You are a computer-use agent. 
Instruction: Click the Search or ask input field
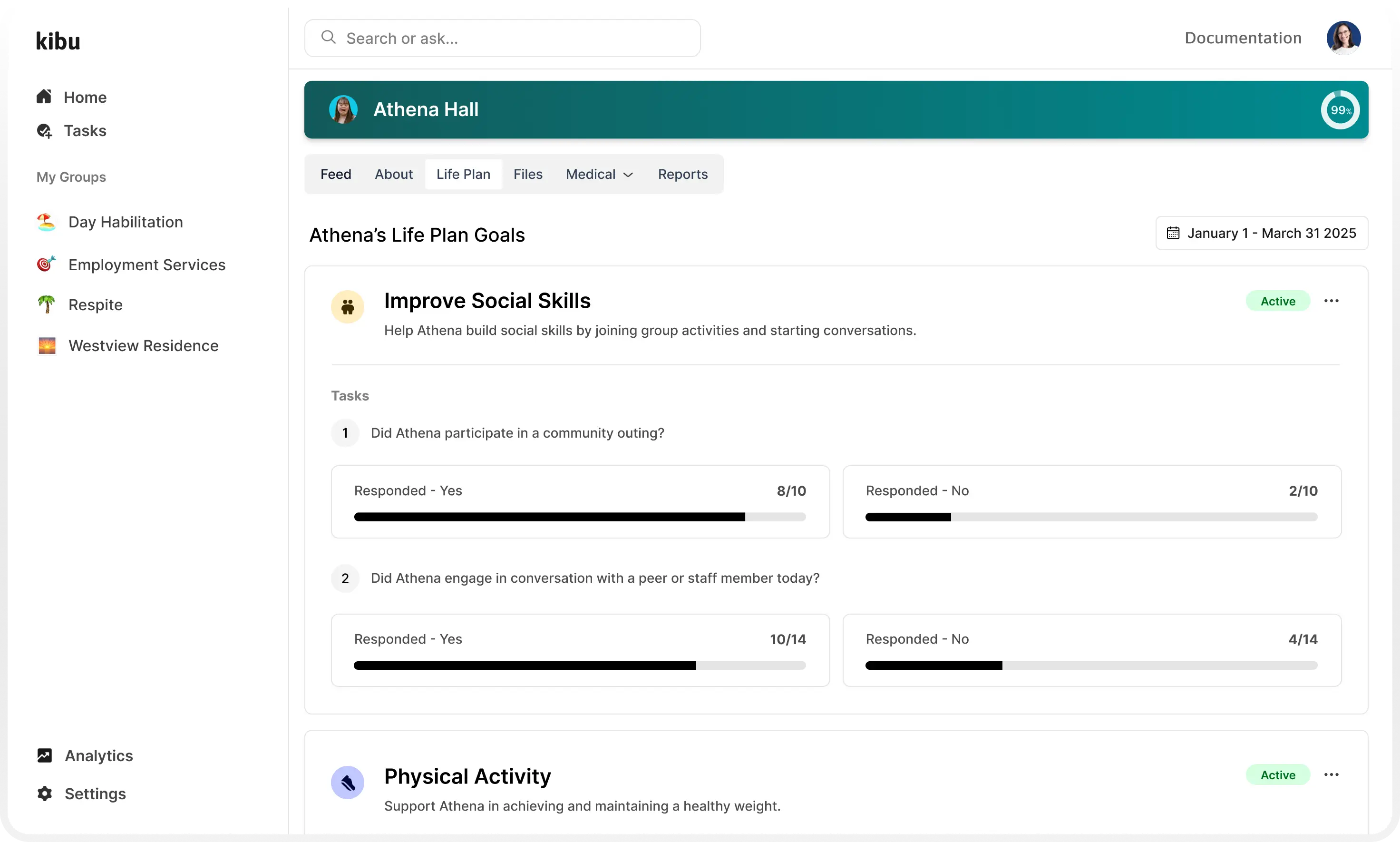(x=502, y=38)
